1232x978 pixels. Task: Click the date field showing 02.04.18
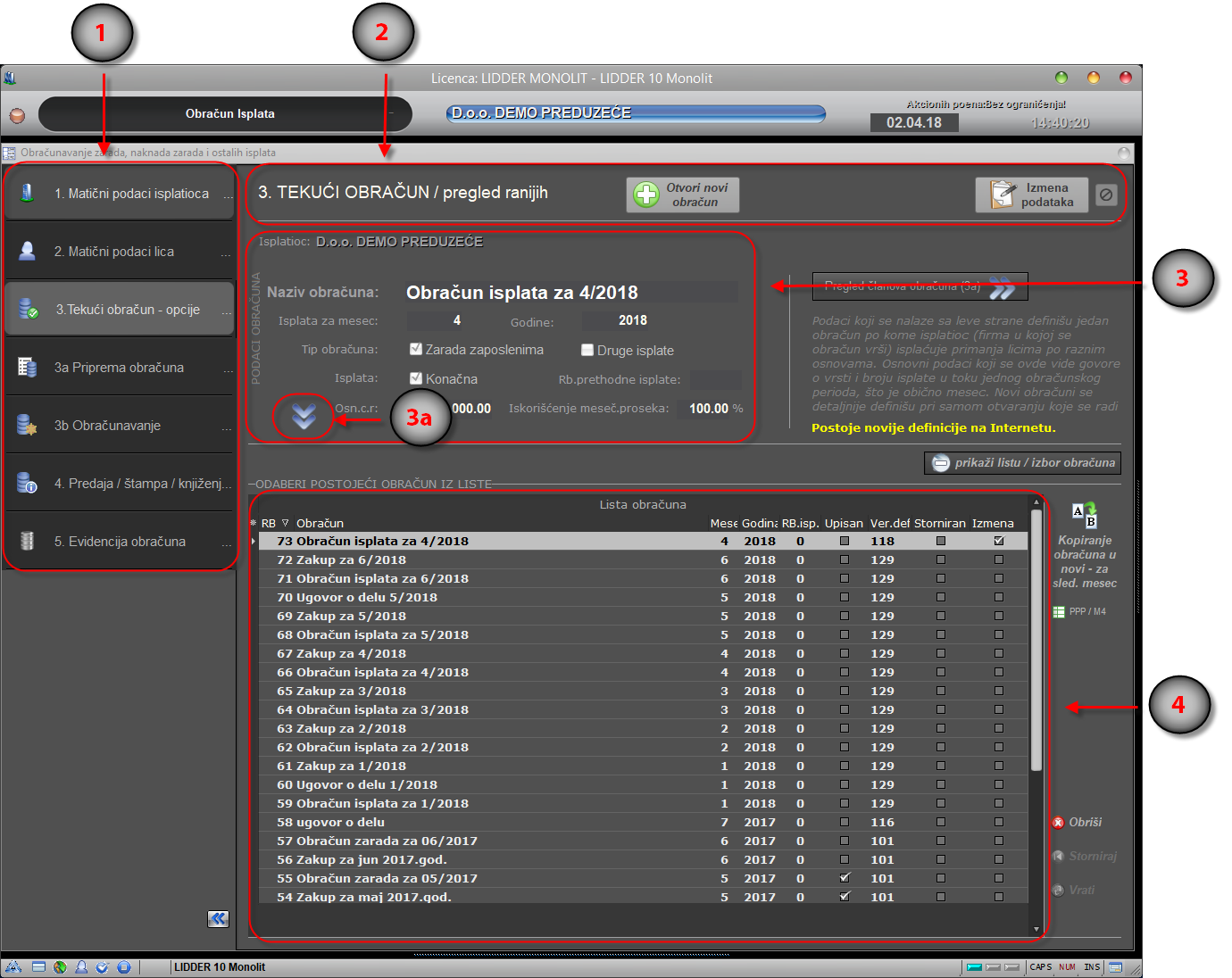pyautogui.click(x=914, y=122)
